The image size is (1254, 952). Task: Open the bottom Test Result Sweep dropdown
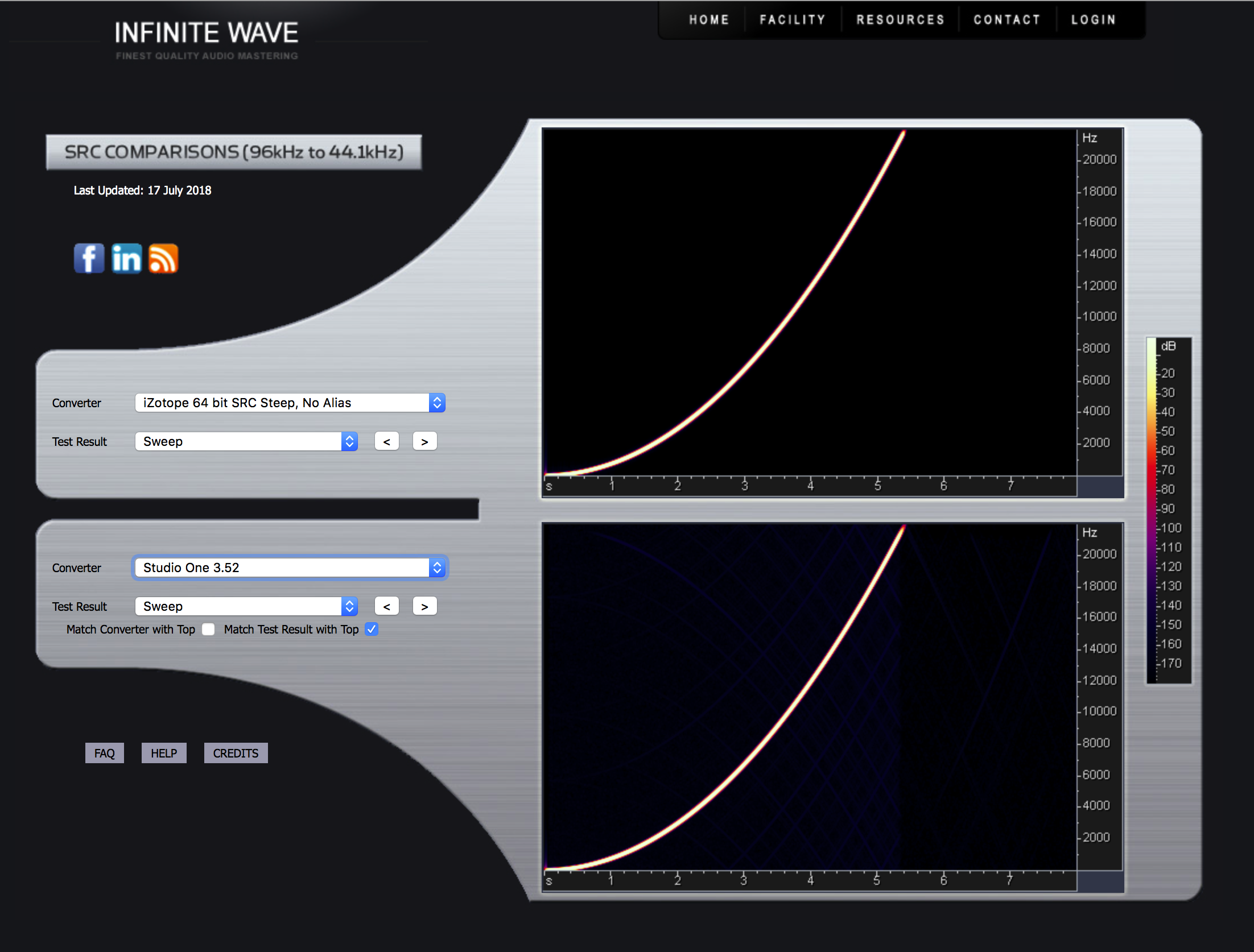coord(246,607)
